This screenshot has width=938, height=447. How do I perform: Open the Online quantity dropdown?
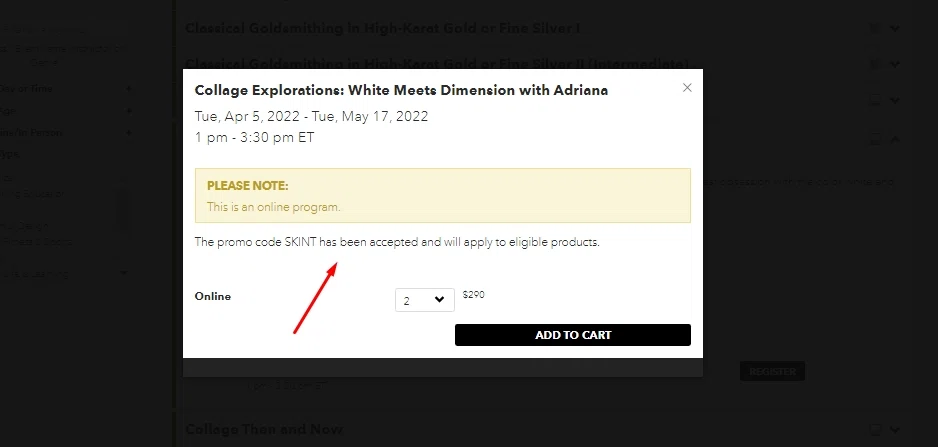(x=425, y=300)
